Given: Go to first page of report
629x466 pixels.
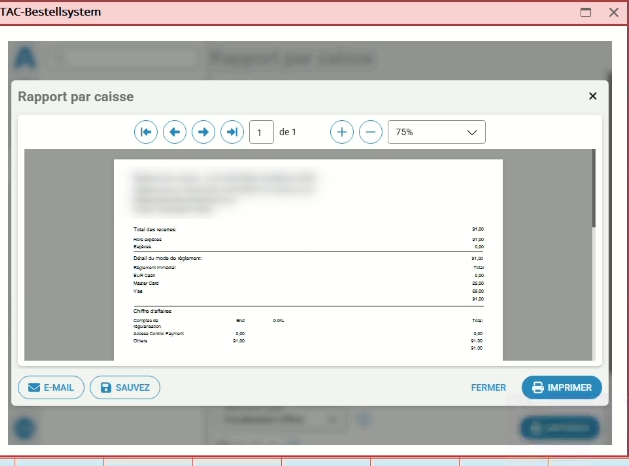Looking at the screenshot, I should coord(146,132).
